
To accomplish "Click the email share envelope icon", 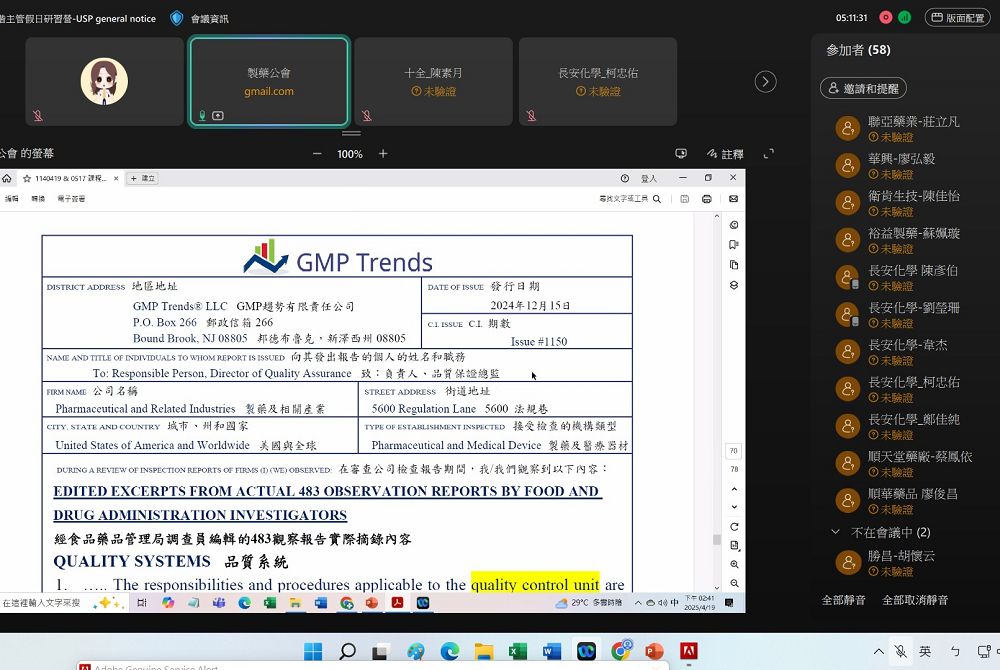I will click(x=733, y=199).
